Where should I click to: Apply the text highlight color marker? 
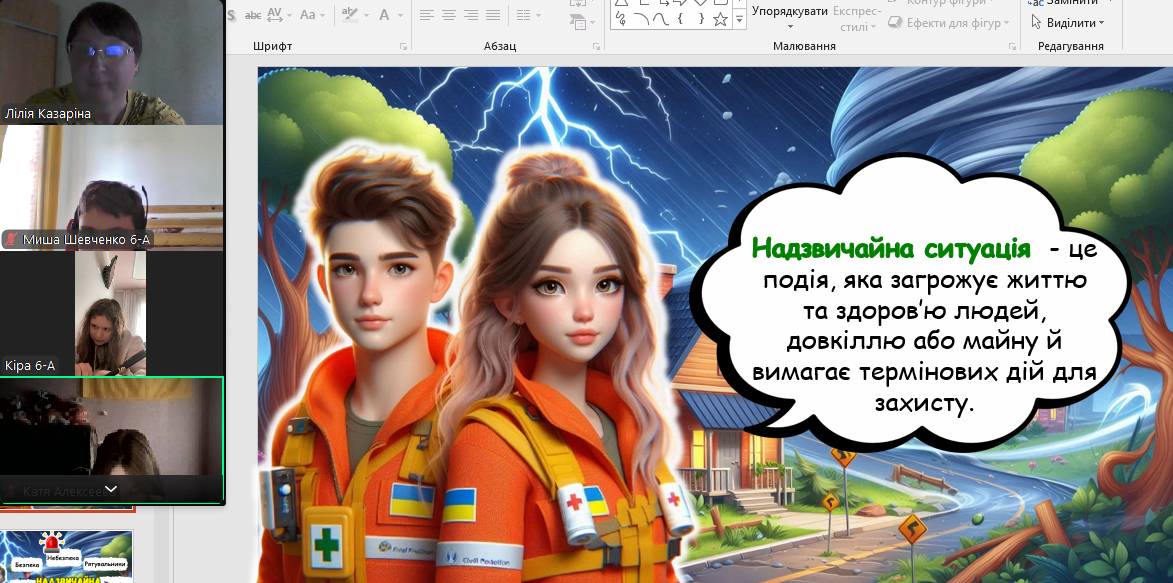(349, 14)
